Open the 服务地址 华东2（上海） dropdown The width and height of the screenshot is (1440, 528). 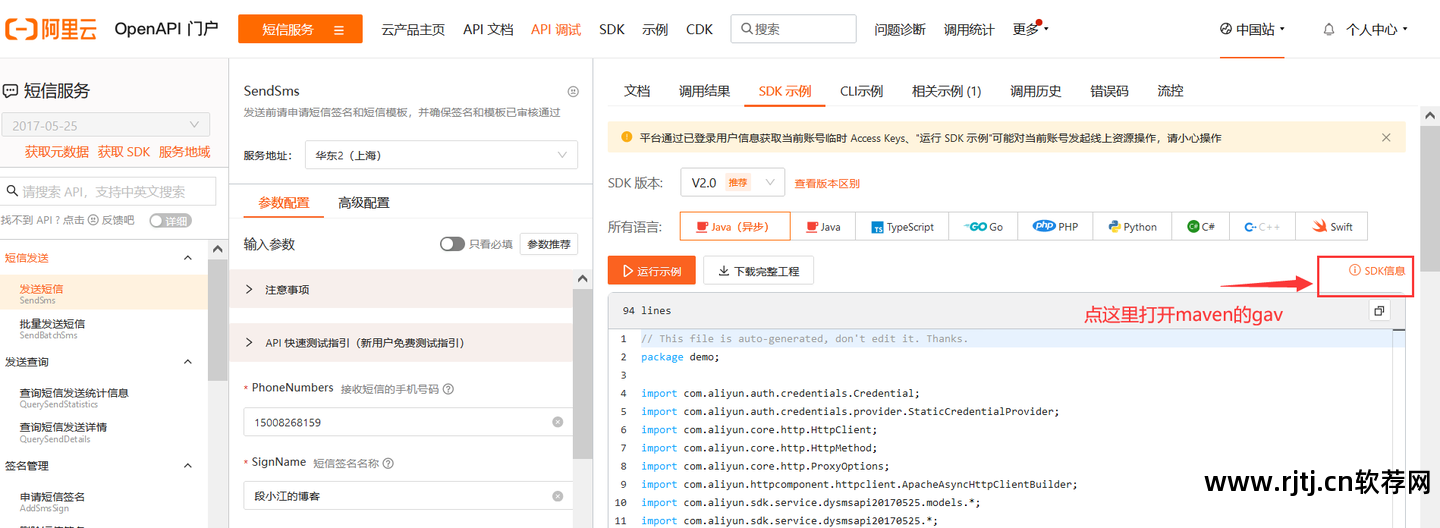coord(441,155)
